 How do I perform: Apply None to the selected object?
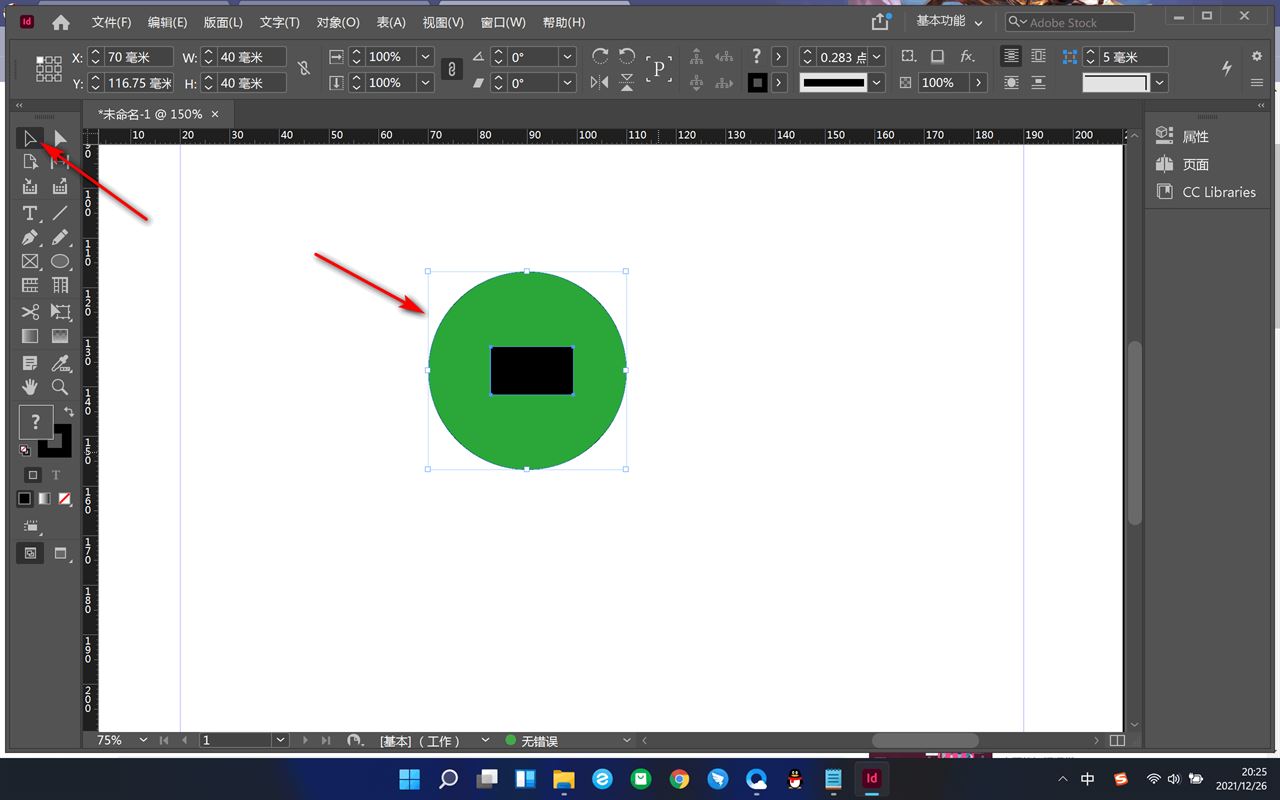click(64, 498)
